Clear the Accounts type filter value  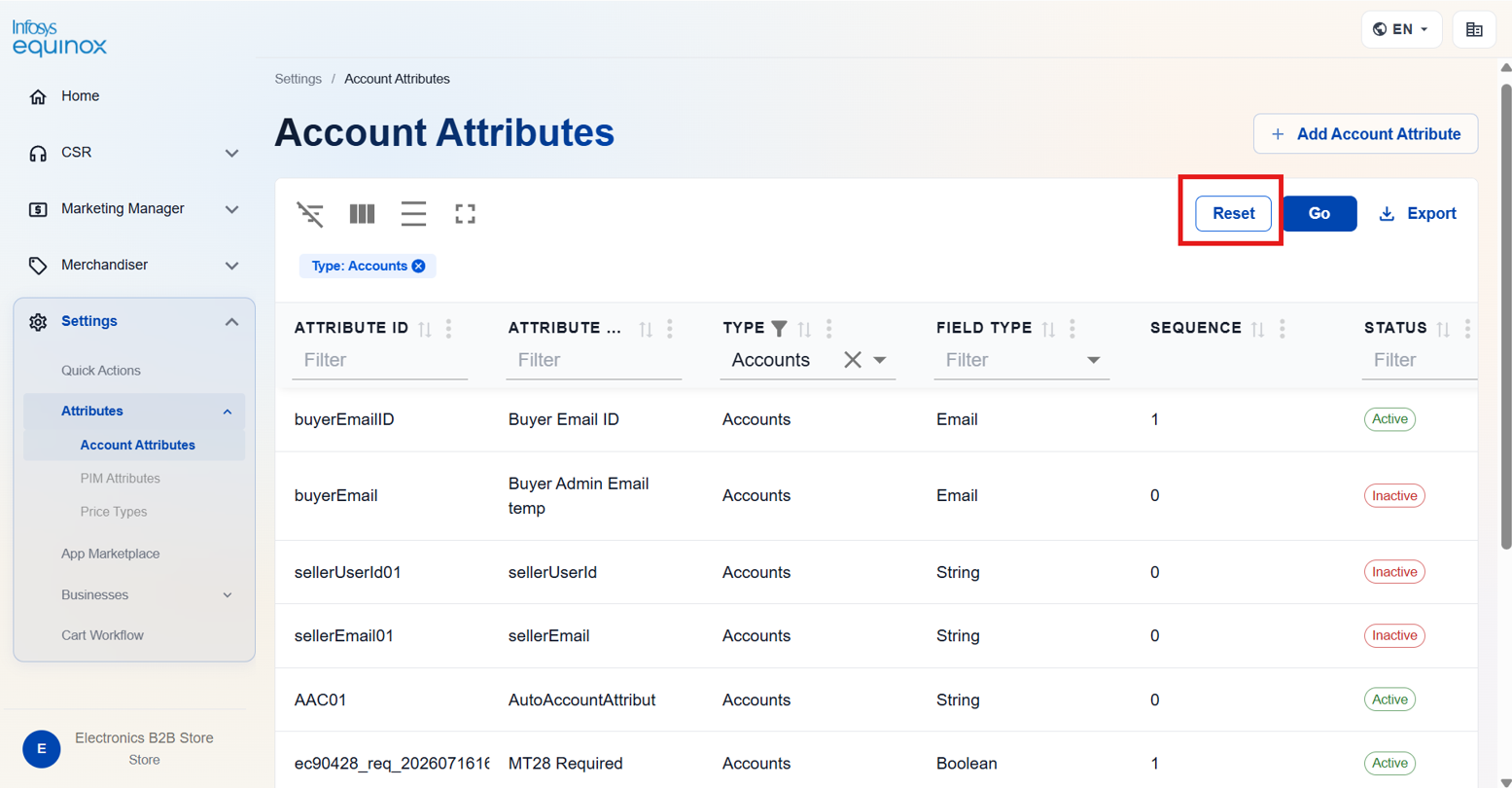coord(853,360)
